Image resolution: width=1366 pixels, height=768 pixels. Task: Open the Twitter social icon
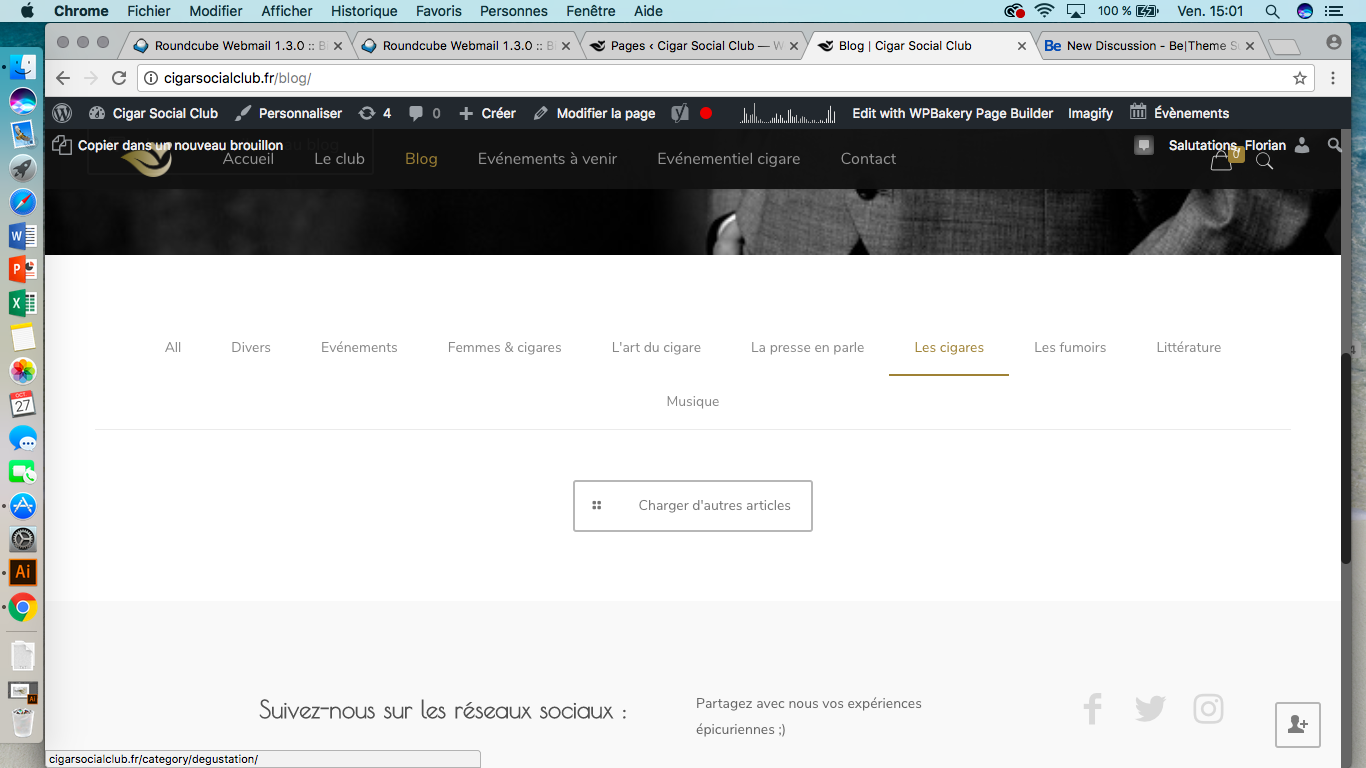pyautogui.click(x=1151, y=709)
